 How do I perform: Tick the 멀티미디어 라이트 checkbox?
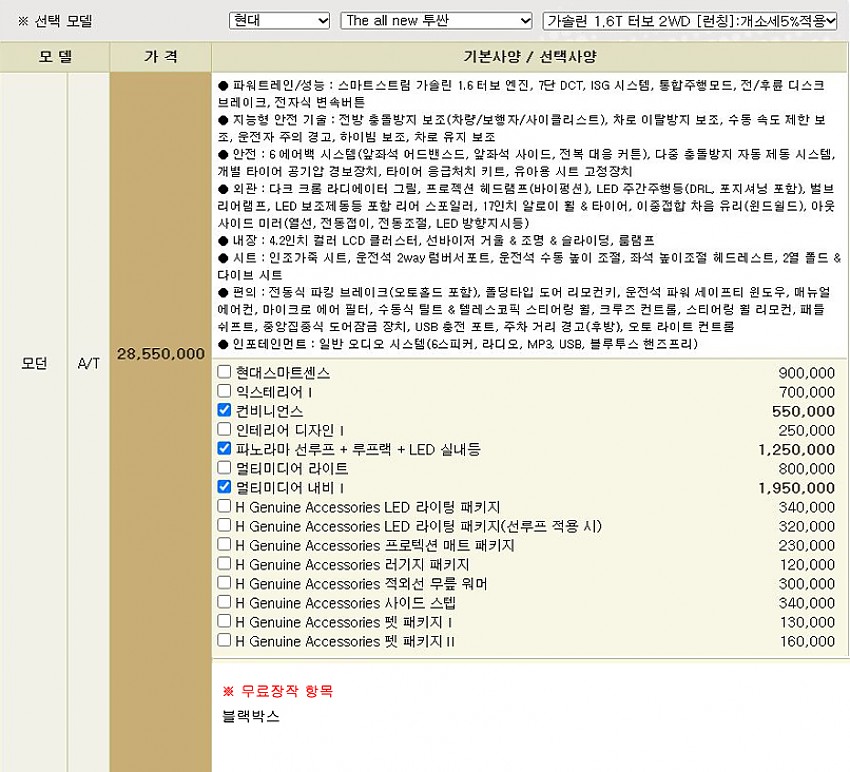224,468
